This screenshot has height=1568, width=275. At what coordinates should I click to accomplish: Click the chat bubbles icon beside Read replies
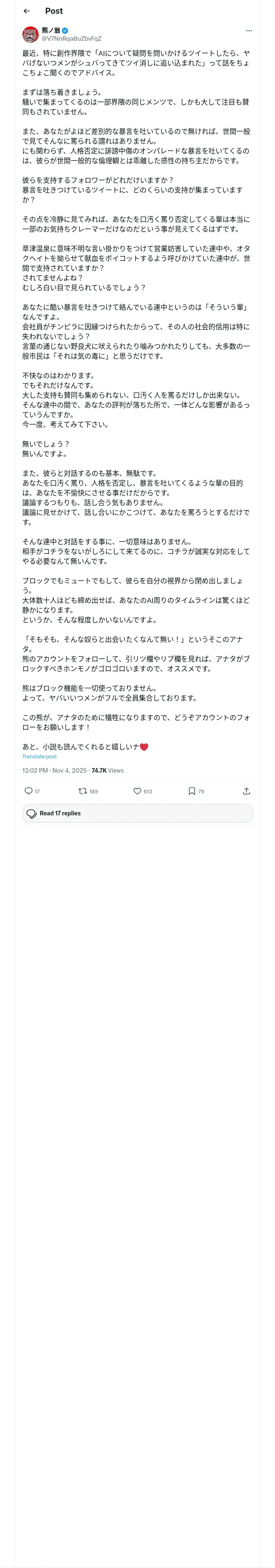(32, 814)
